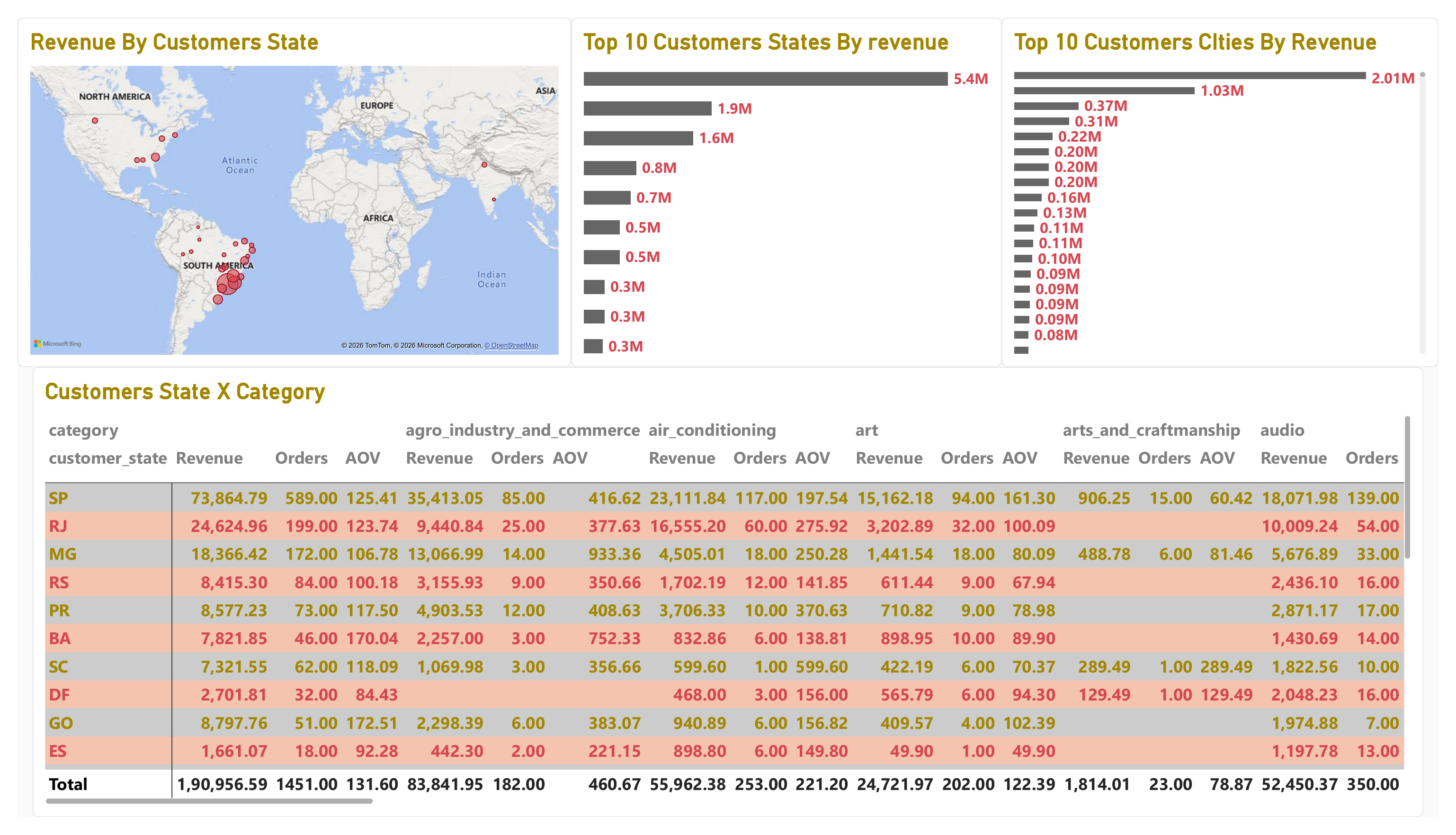Viewport: 1456px width, 835px height.
Task: Click the air_conditioning category header
Action: click(712, 430)
